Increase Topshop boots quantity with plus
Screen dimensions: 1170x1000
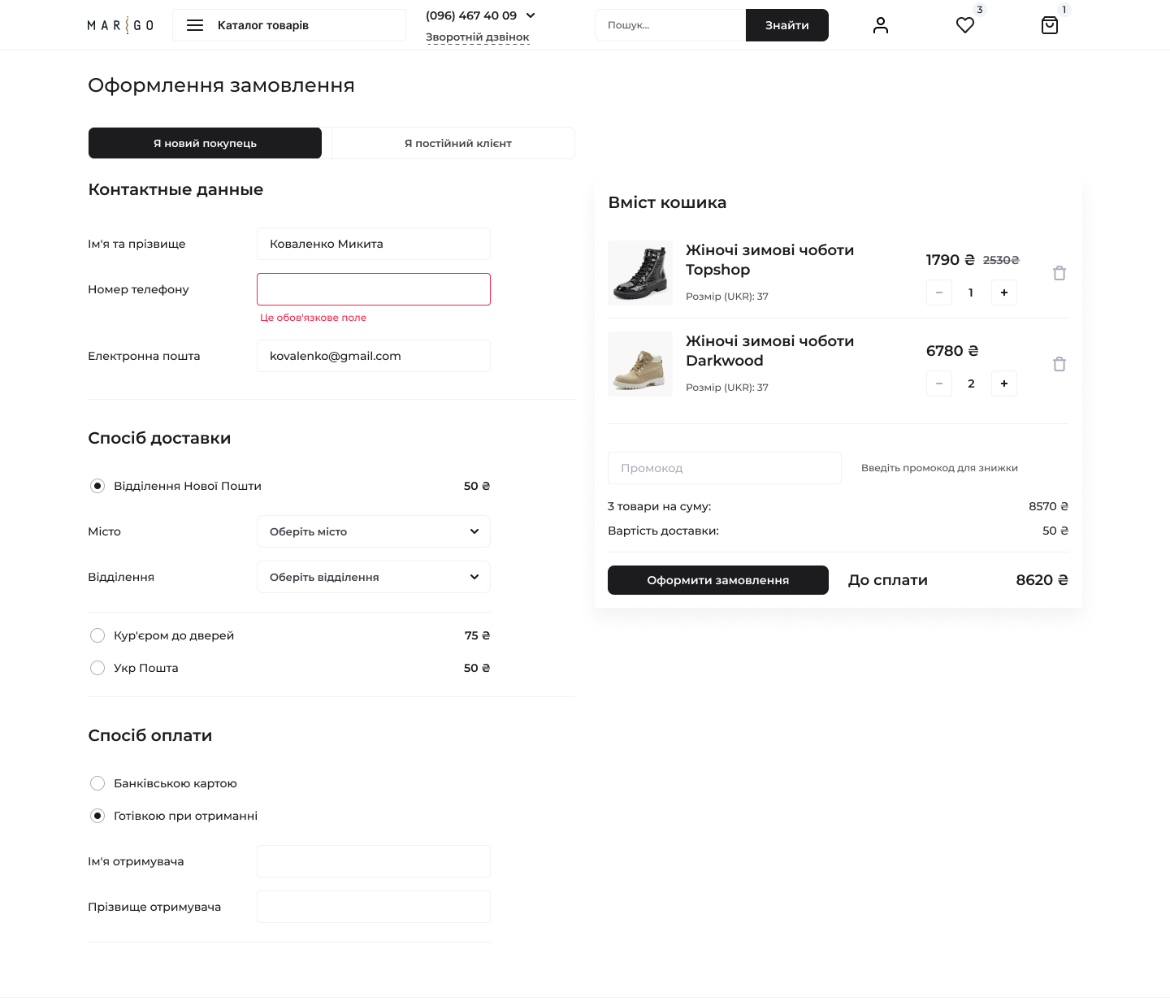pos(1003,293)
